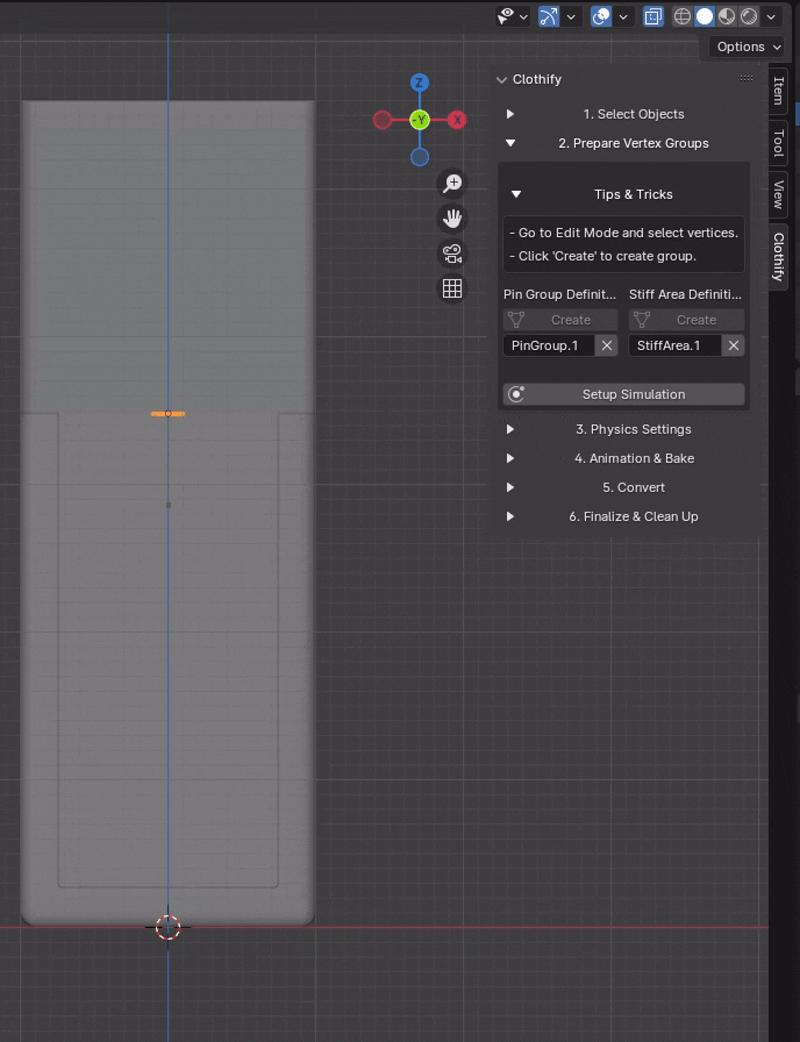This screenshot has height=1042, width=800.
Task: Switch to Rendered viewport shading
Action: [x=749, y=17]
